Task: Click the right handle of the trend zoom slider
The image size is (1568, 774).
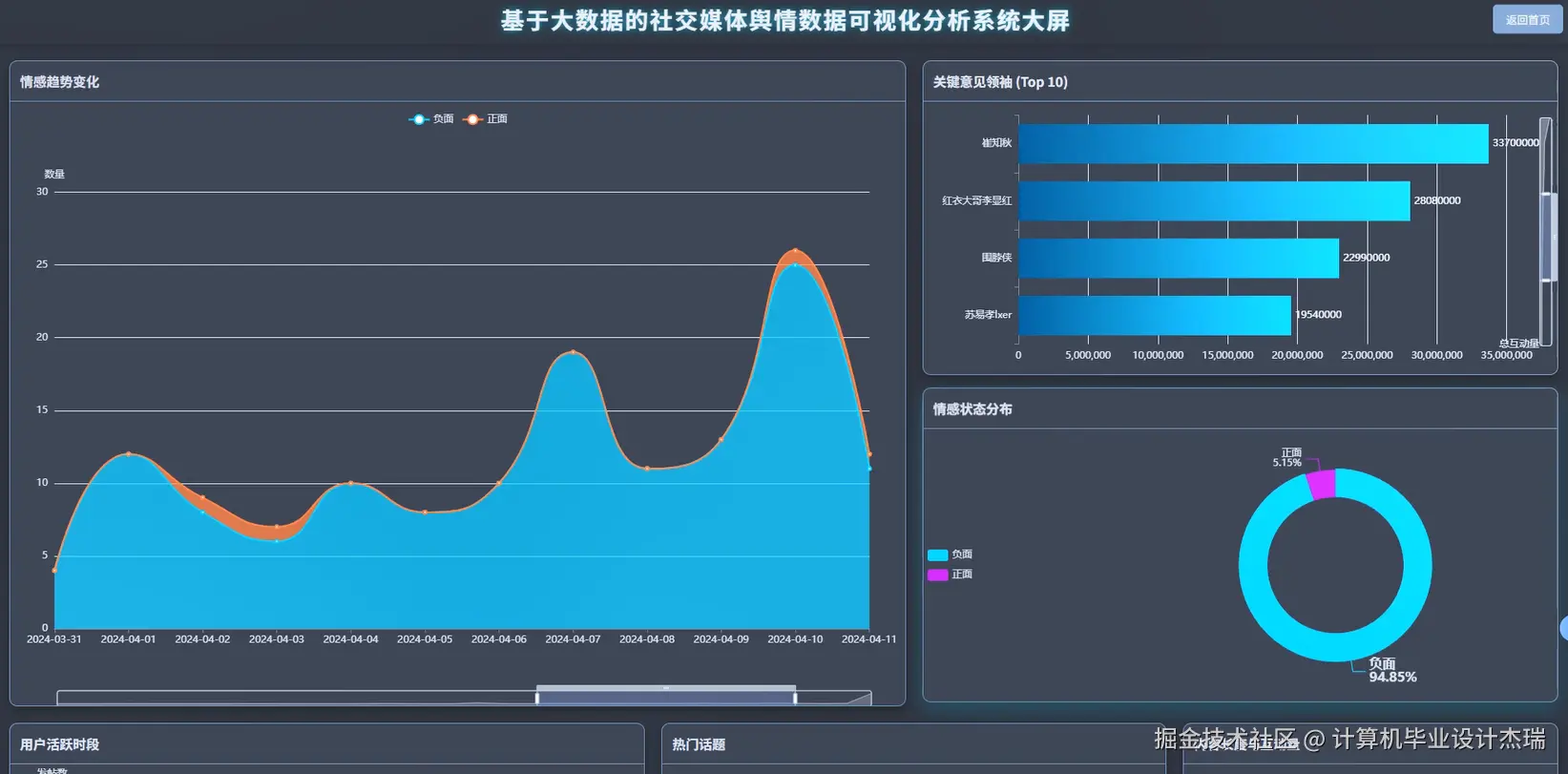Action: coord(795,698)
